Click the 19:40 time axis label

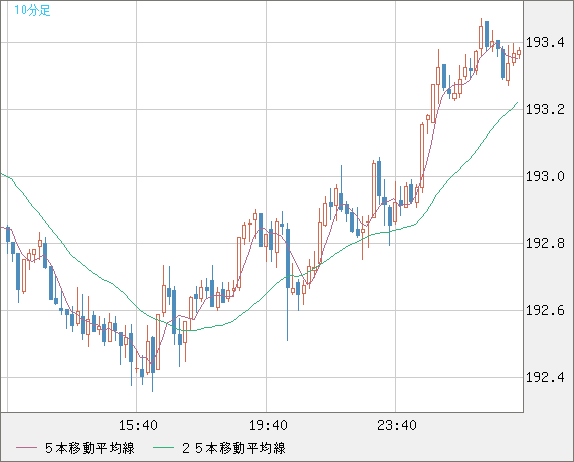click(268, 425)
